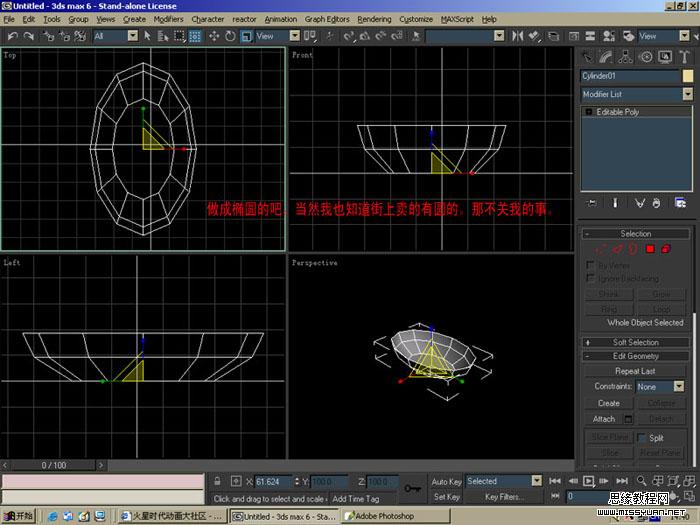Screen dimensions: 700x525
Task: Click the Repeat Last button
Action: coord(635,371)
